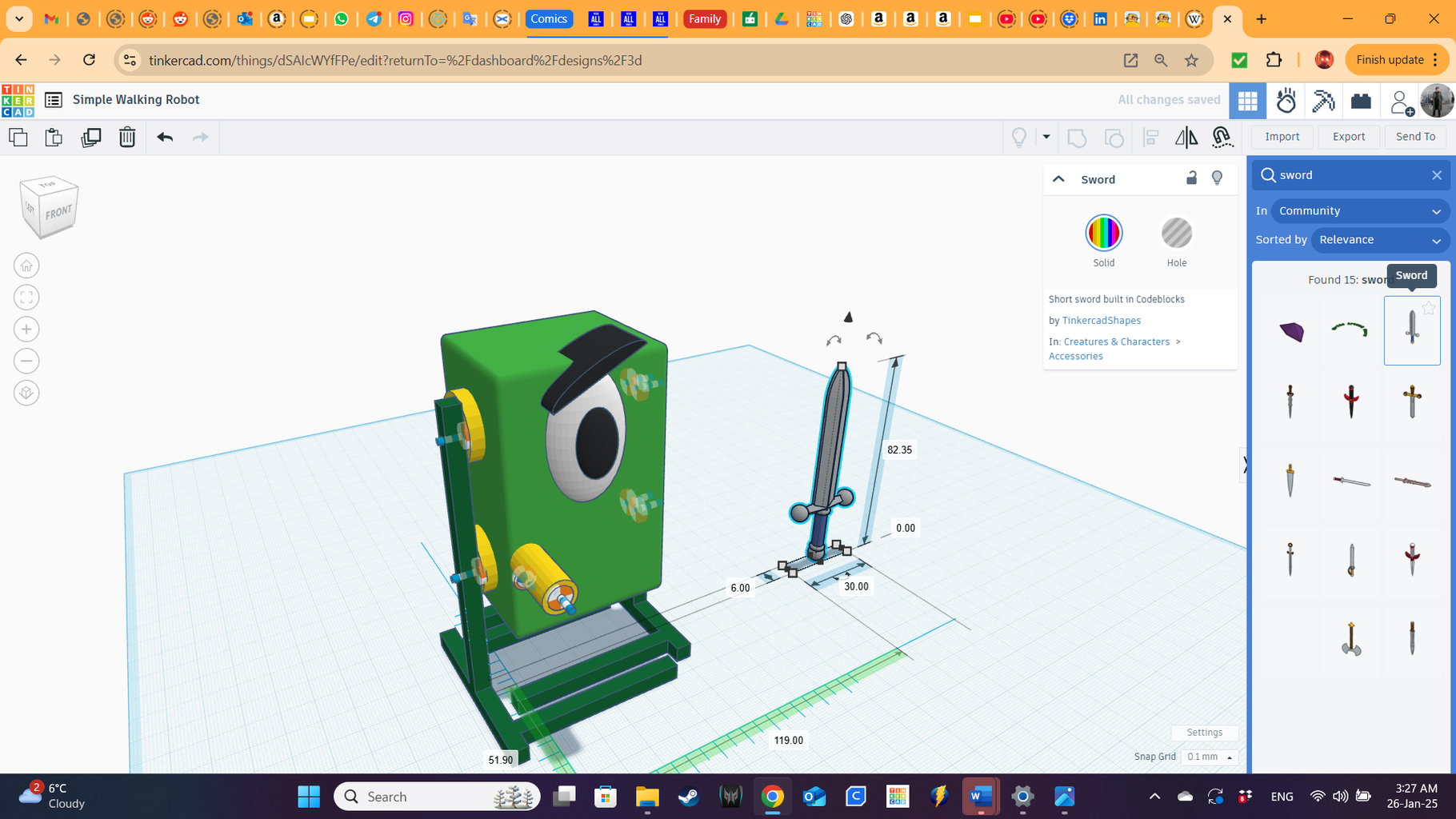Click the invite collaborator person icon
1456x819 pixels.
(x=1401, y=102)
